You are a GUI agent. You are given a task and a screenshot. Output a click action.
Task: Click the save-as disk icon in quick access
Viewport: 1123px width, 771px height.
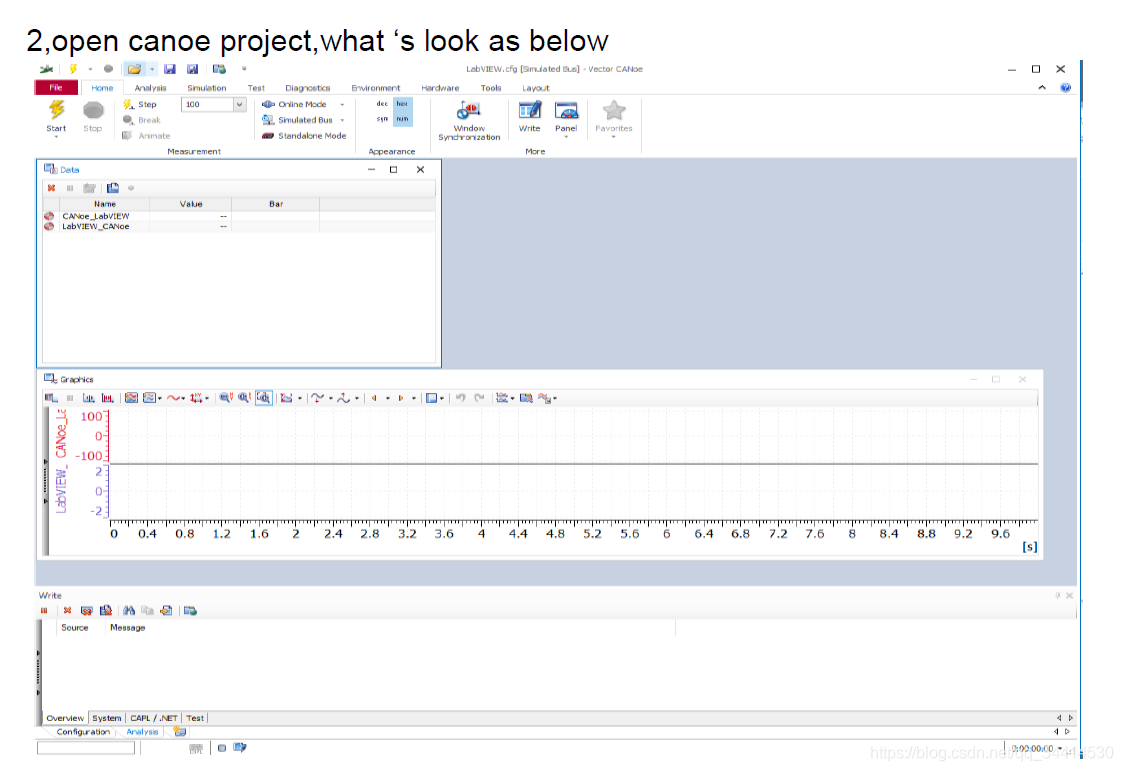click(x=193, y=69)
